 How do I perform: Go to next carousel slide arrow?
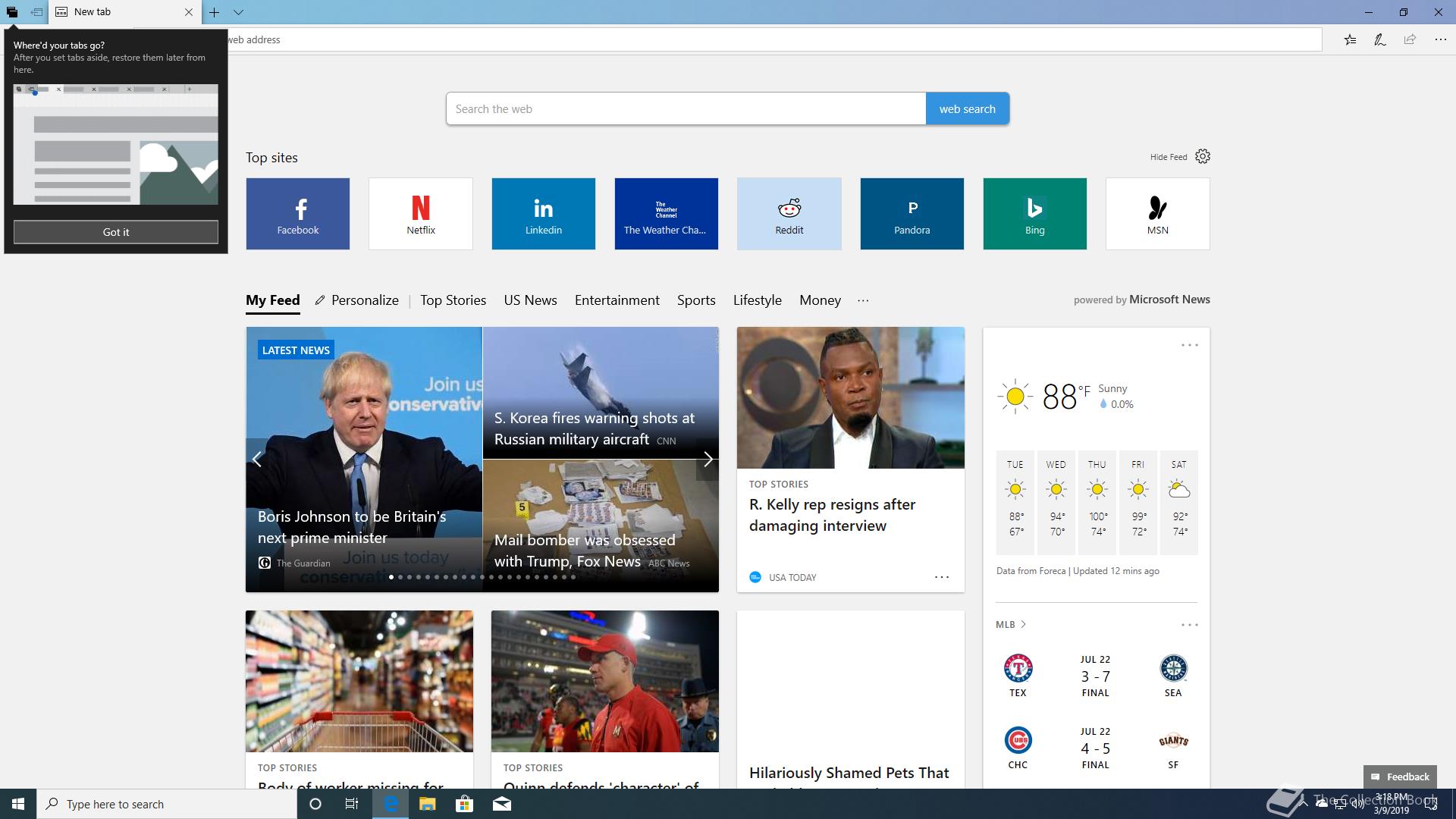[x=708, y=460]
